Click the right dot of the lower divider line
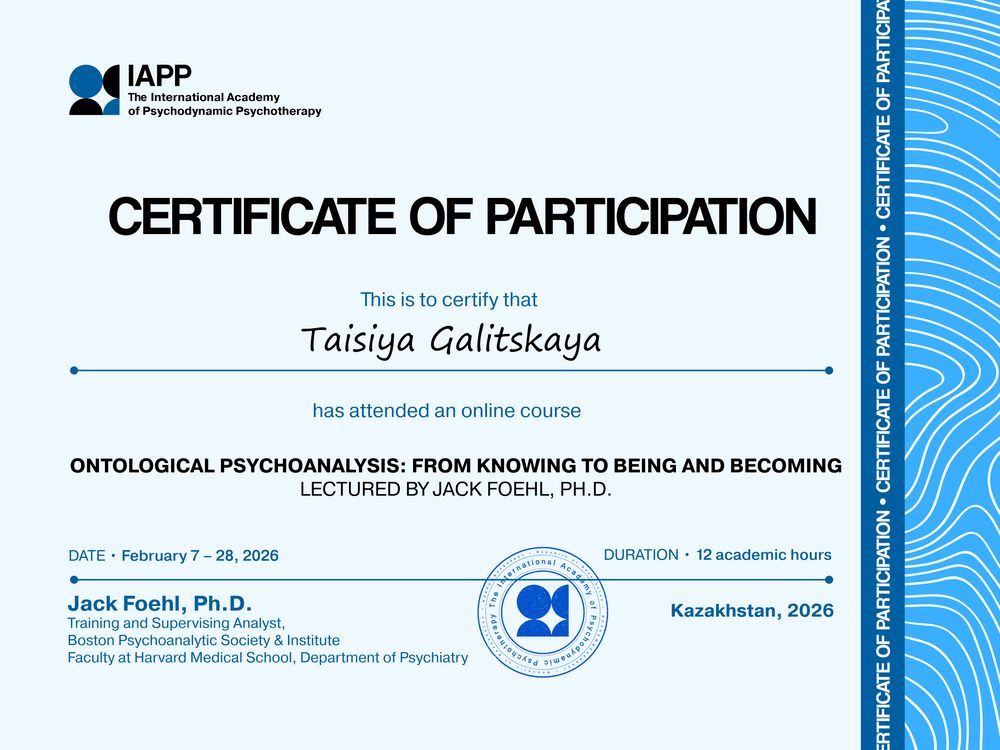Screen dimensions: 1000x750 (829, 580)
